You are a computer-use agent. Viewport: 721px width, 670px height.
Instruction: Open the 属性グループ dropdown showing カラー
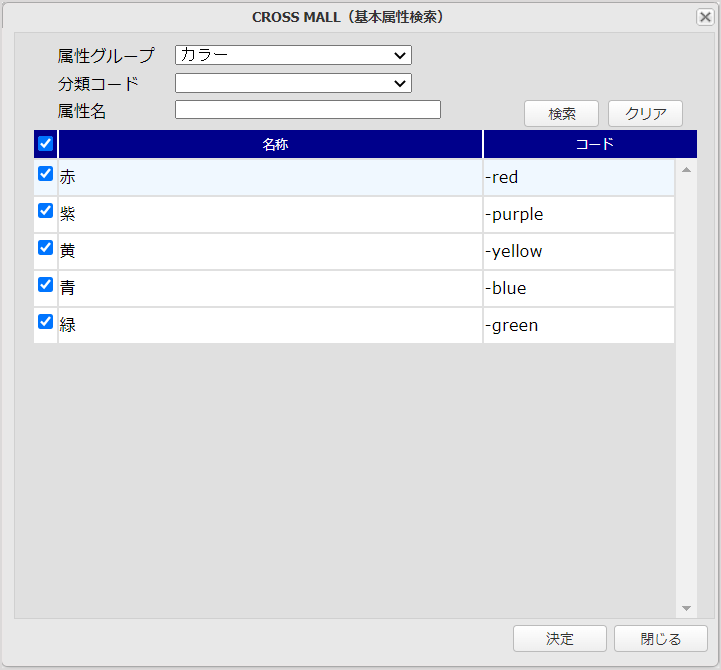[293, 55]
